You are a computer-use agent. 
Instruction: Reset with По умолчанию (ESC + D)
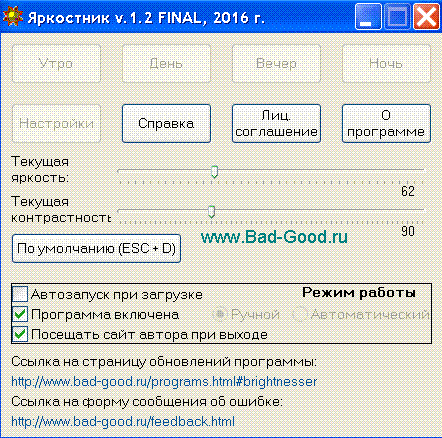click(96, 249)
